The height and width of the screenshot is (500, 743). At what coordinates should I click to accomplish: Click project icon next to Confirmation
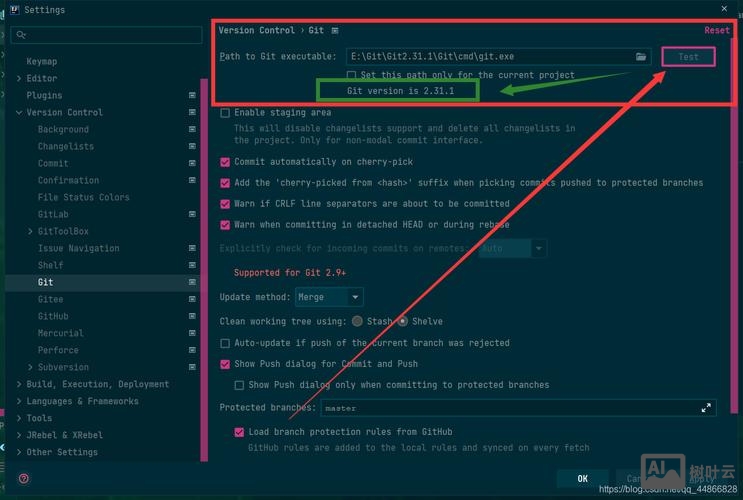coord(192,180)
